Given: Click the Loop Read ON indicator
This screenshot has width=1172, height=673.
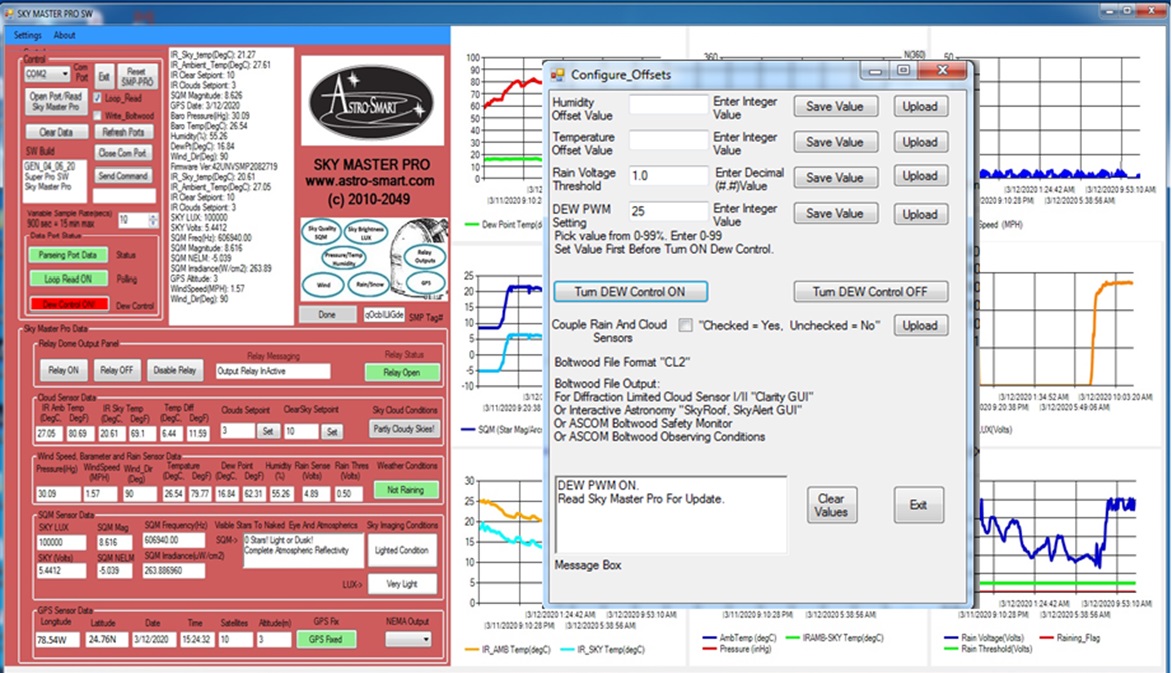Looking at the screenshot, I should pyautogui.click(x=68, y=279).
